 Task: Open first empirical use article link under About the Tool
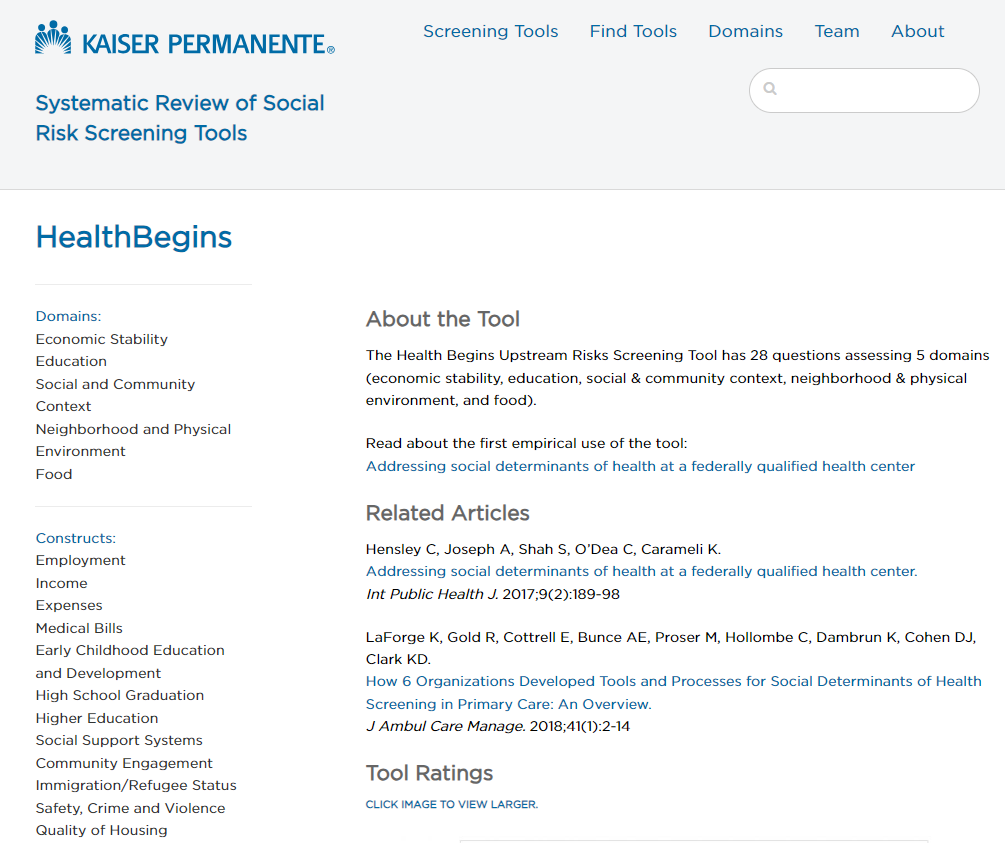click(x=640, y=466)
